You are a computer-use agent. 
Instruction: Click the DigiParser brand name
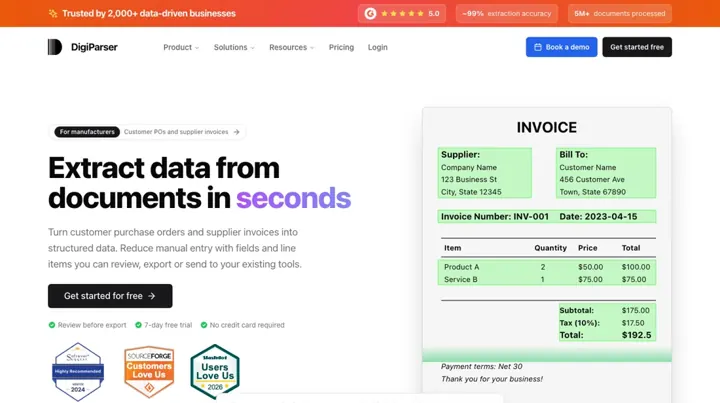94,47
